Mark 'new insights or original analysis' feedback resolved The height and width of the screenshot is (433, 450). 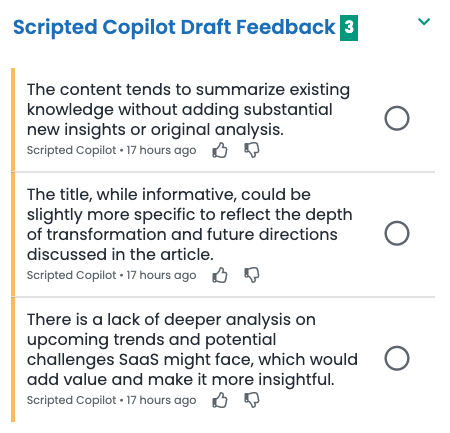(397, 118)
